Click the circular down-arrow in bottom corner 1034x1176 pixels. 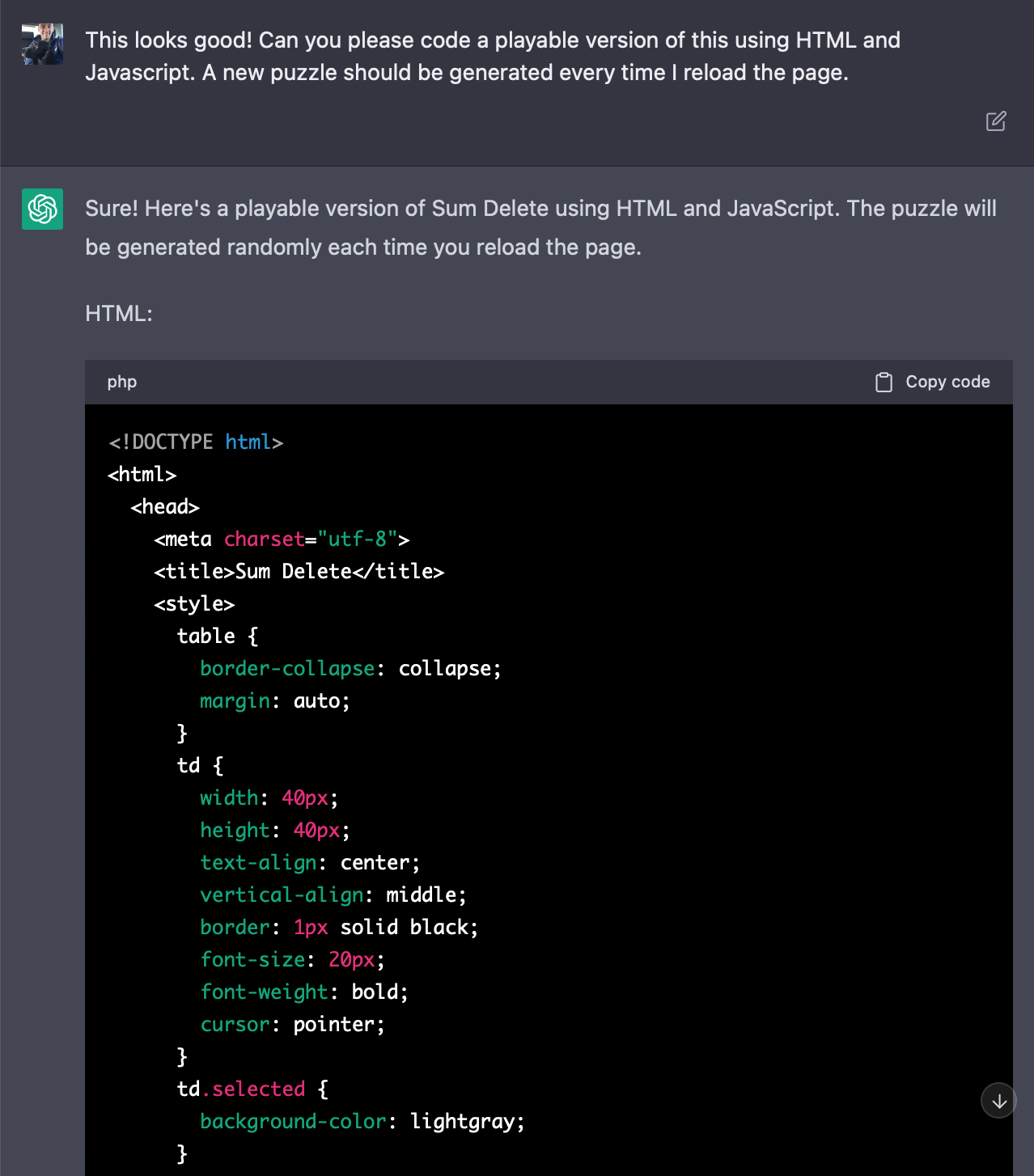[998, 1100]
